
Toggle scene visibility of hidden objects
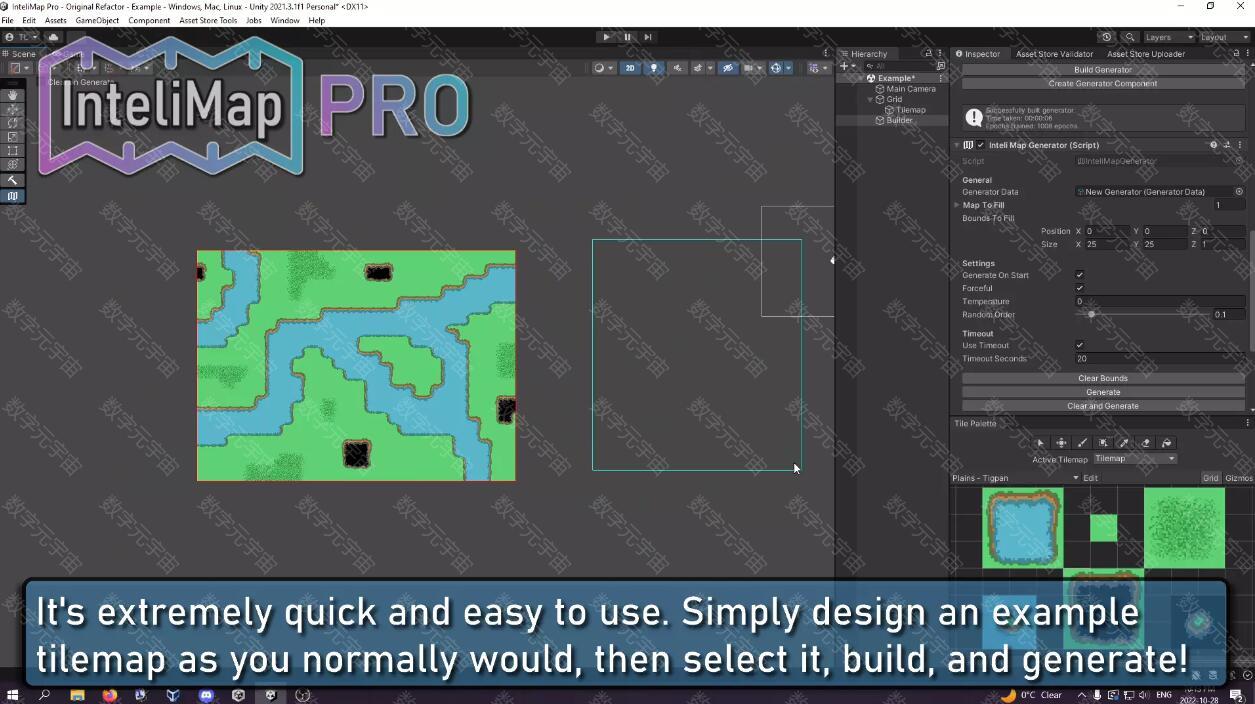coord(728,68)
